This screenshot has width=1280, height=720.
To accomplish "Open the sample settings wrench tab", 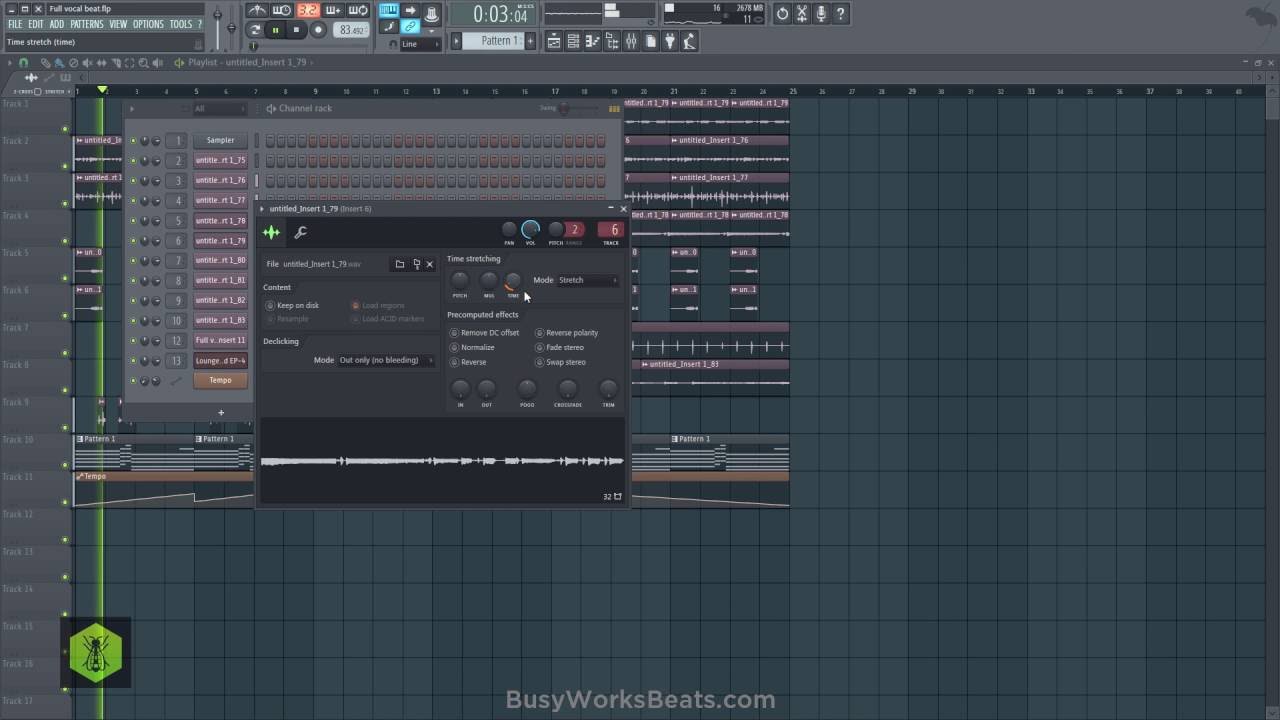I will [300, 233].
